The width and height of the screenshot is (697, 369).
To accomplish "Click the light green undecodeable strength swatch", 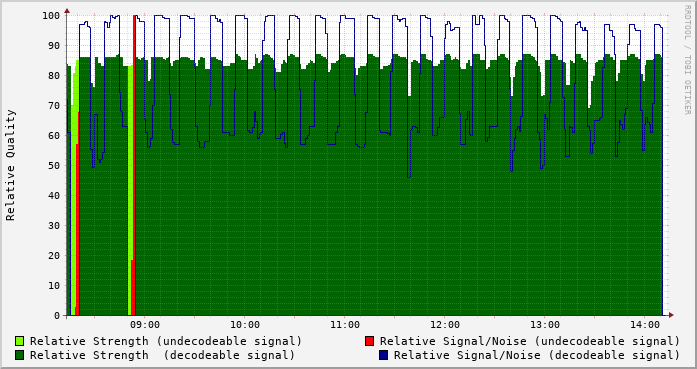I will click(20, 341).
